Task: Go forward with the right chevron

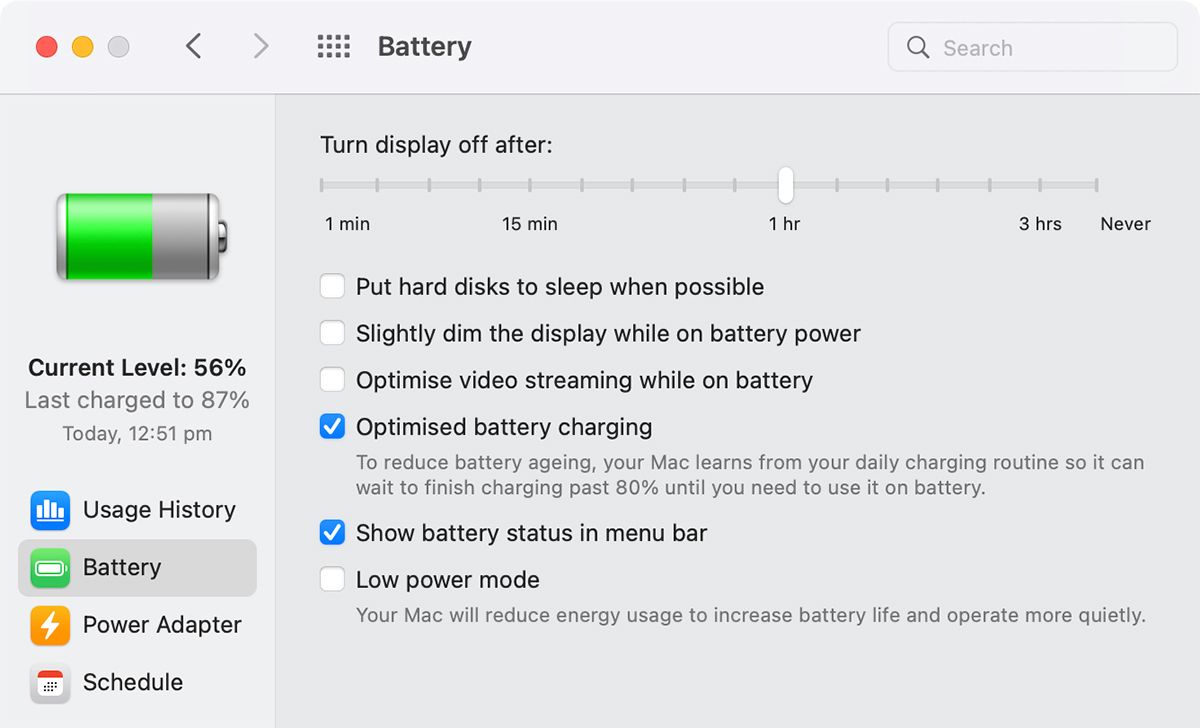Action: 261,47
